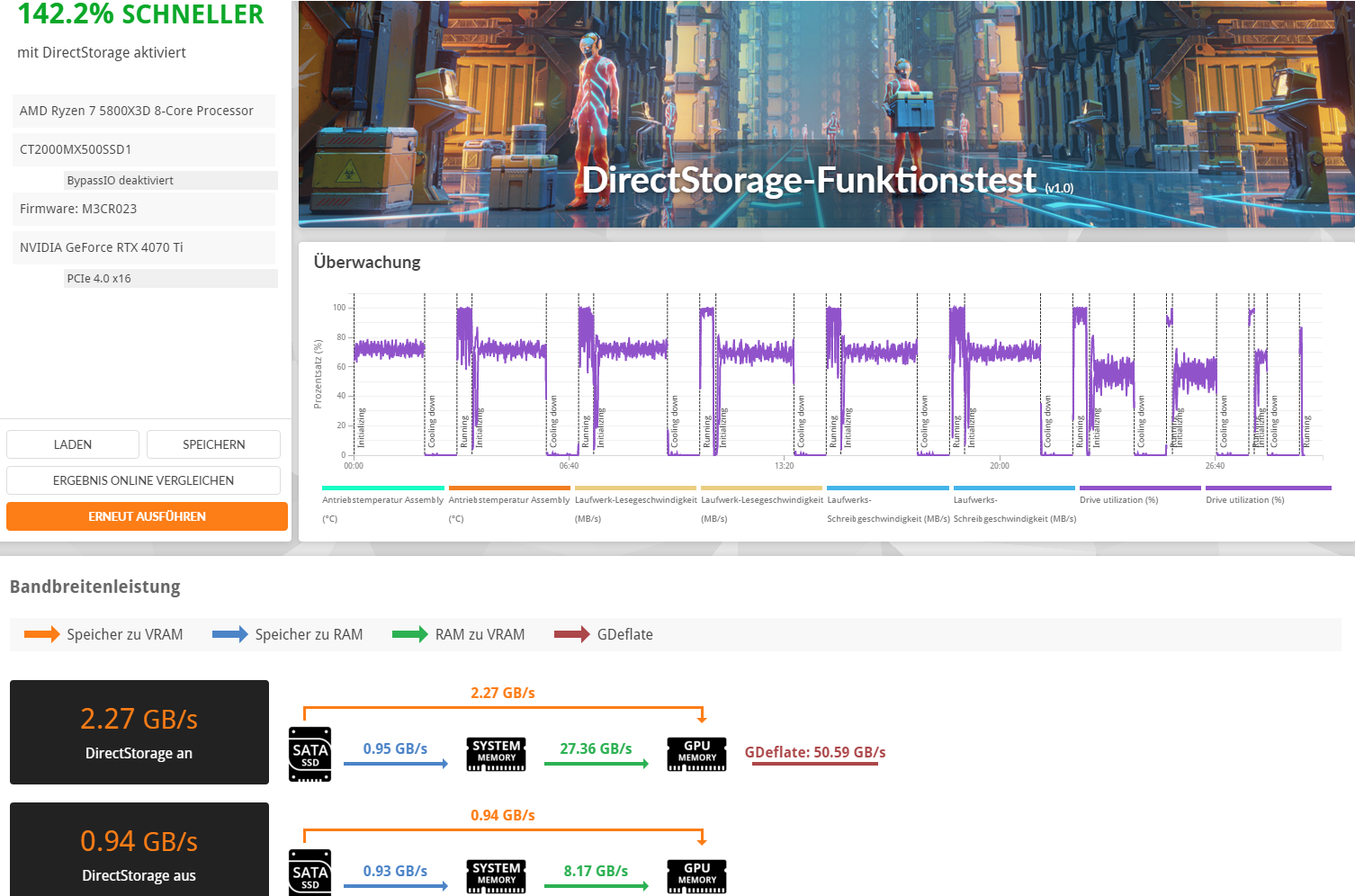Click the orange 0.94 GB/s value above the arrow

point(503,815)
